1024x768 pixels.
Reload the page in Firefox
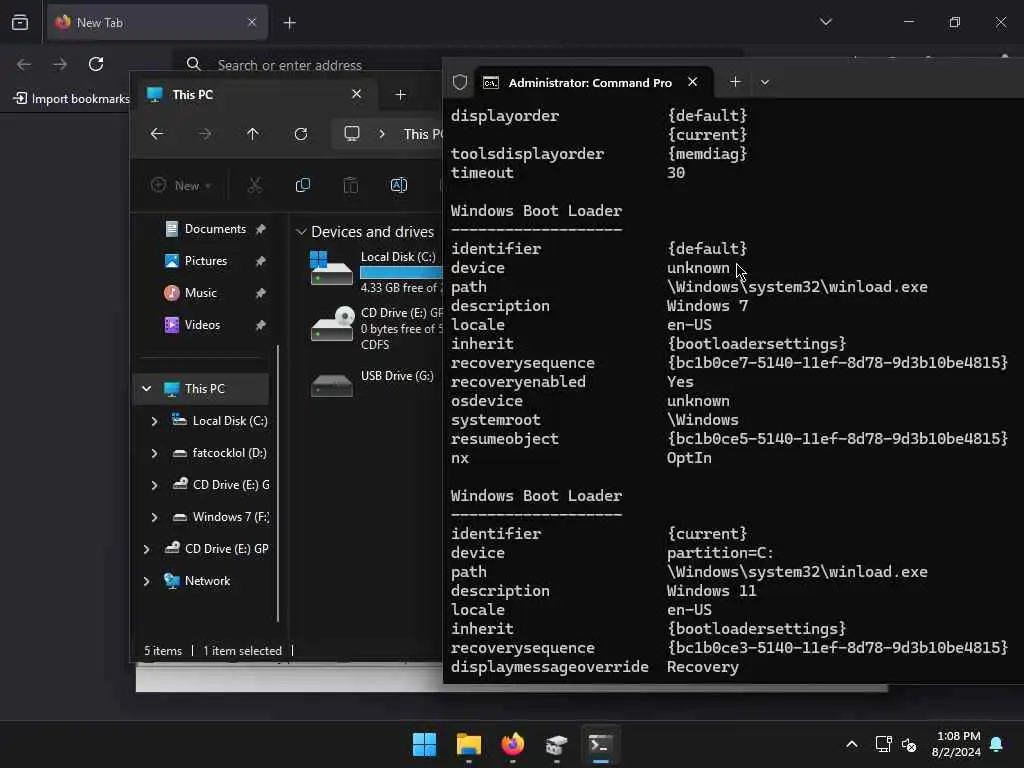[x=96, y=64]
